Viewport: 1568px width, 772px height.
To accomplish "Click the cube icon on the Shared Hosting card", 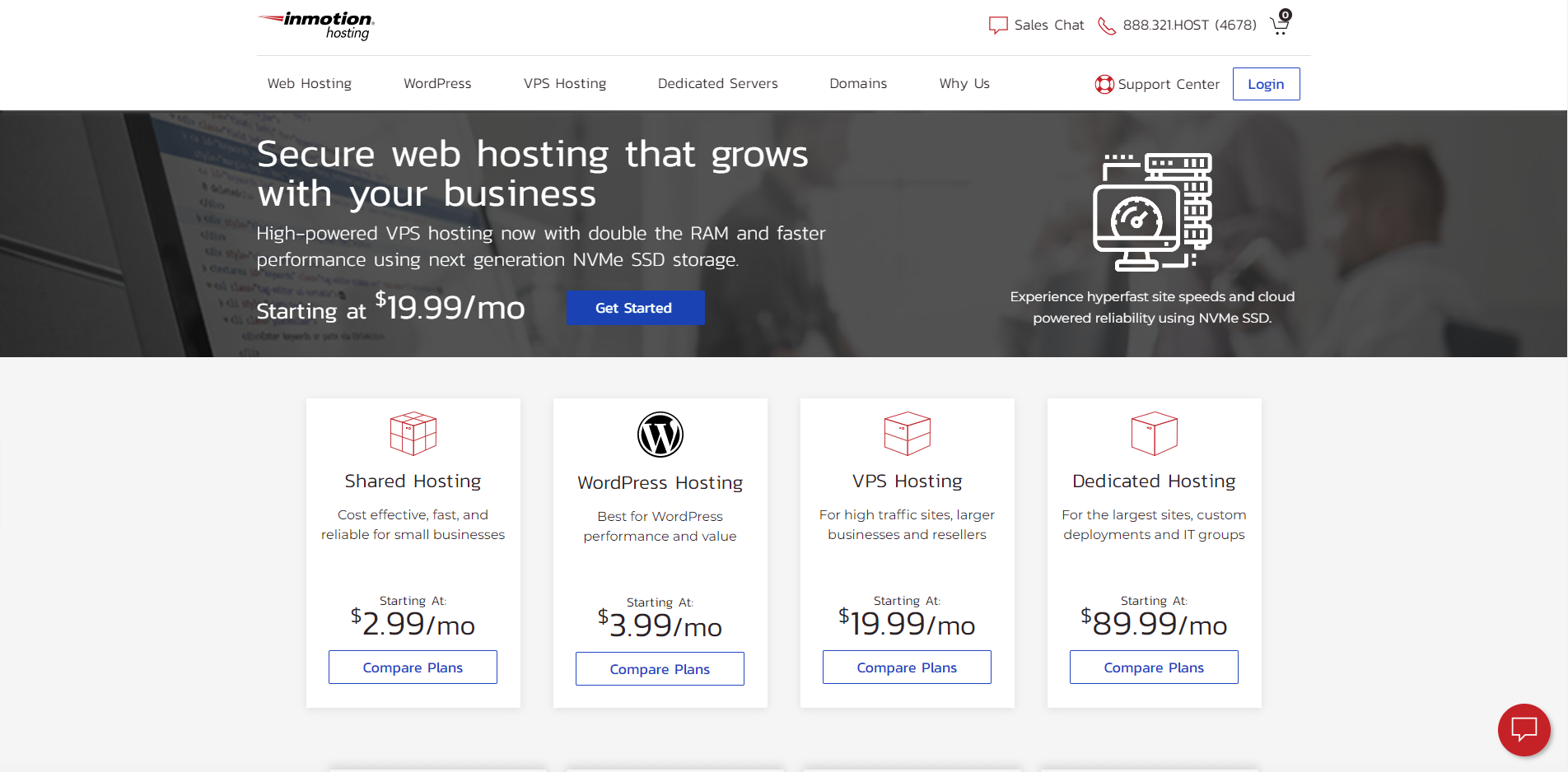I will click(x=413, y=433).
